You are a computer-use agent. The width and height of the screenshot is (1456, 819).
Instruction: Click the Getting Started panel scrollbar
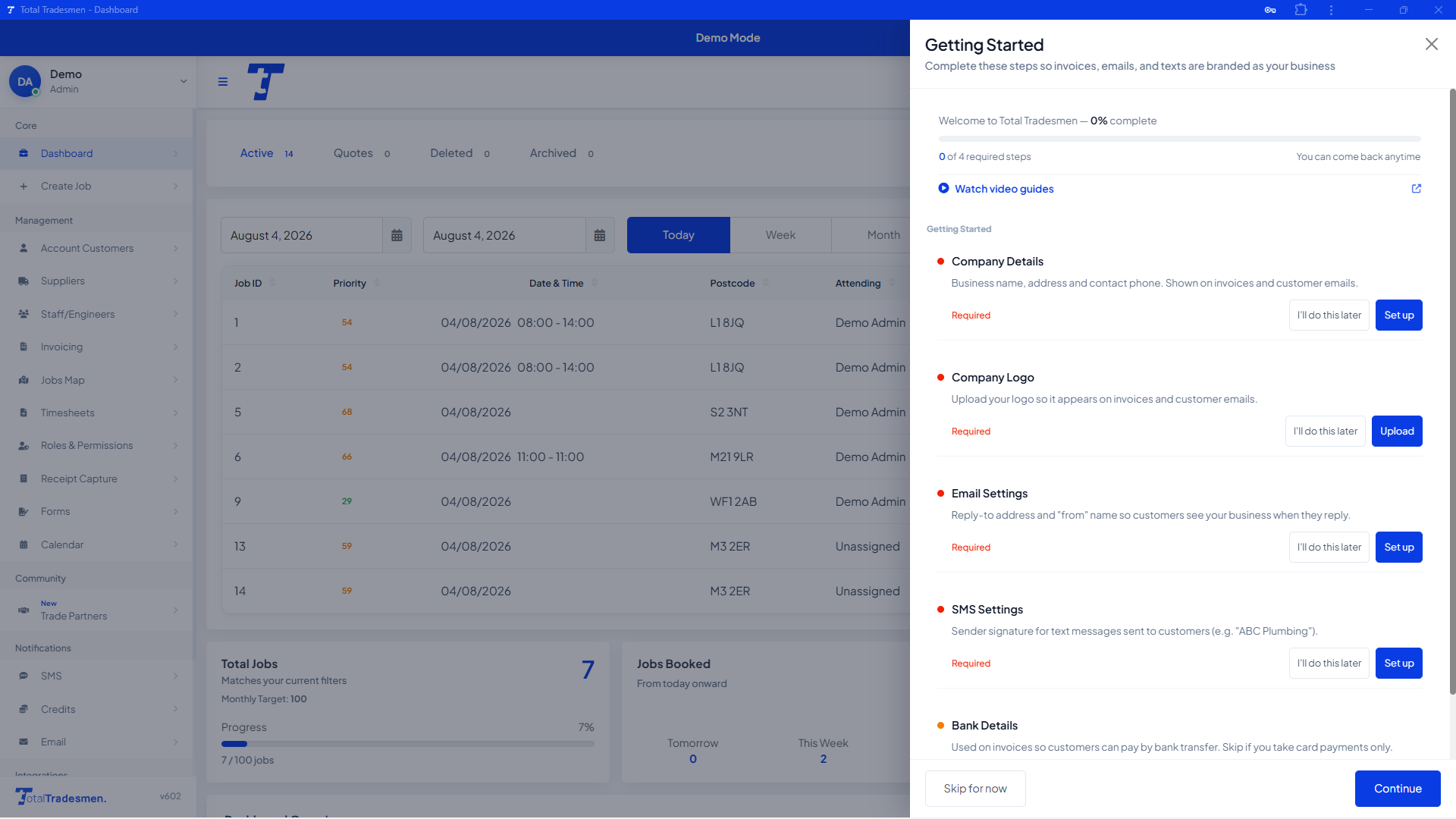(1452, 391)
